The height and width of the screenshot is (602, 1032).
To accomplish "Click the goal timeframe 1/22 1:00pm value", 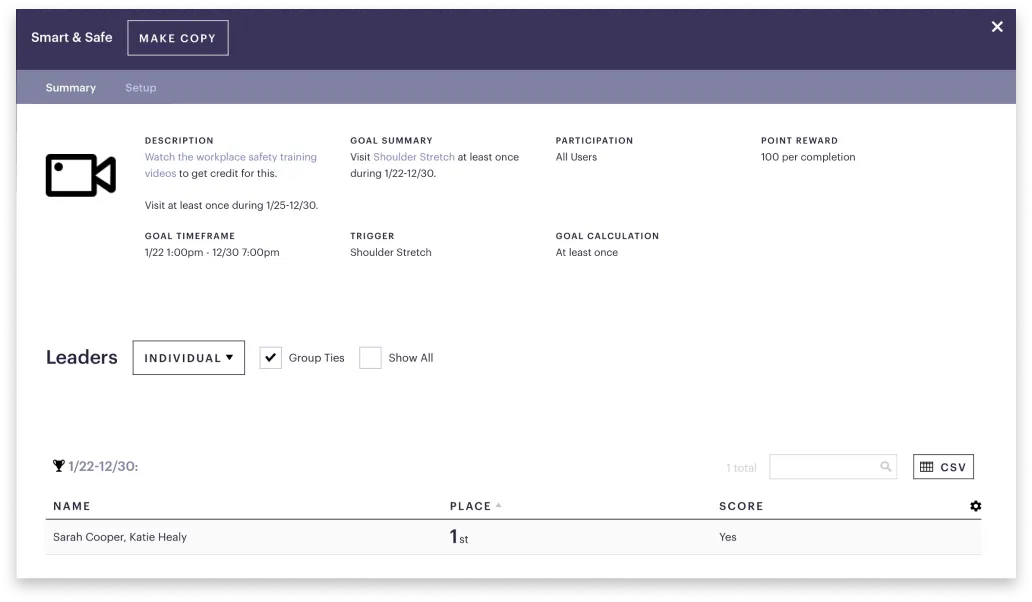I will [x=212, y=253].
